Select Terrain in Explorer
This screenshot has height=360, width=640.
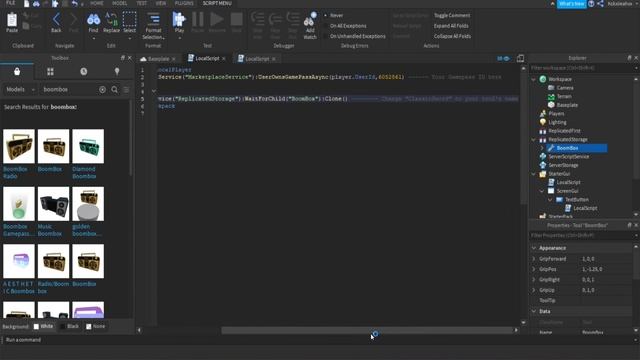click(x=564, y=96)
